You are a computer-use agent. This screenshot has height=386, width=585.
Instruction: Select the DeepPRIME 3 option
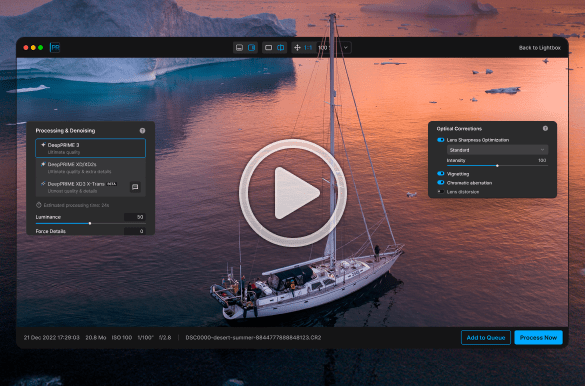[x=91, y=148]
